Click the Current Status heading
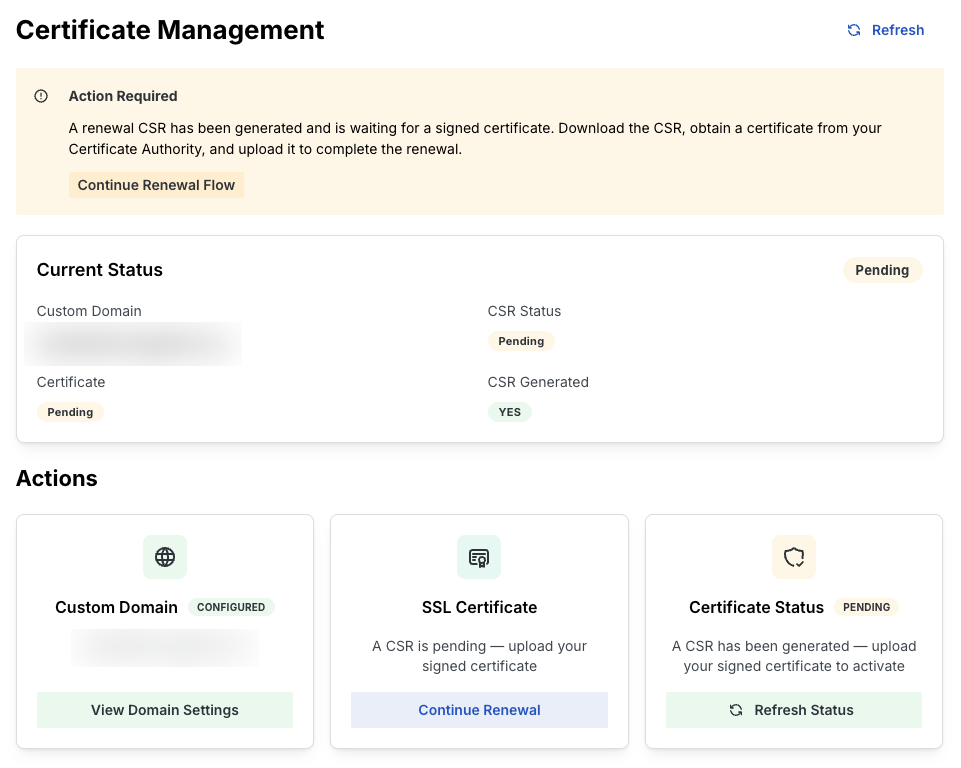The width and height of the screenshot is (961, 768). coord(100,270)
